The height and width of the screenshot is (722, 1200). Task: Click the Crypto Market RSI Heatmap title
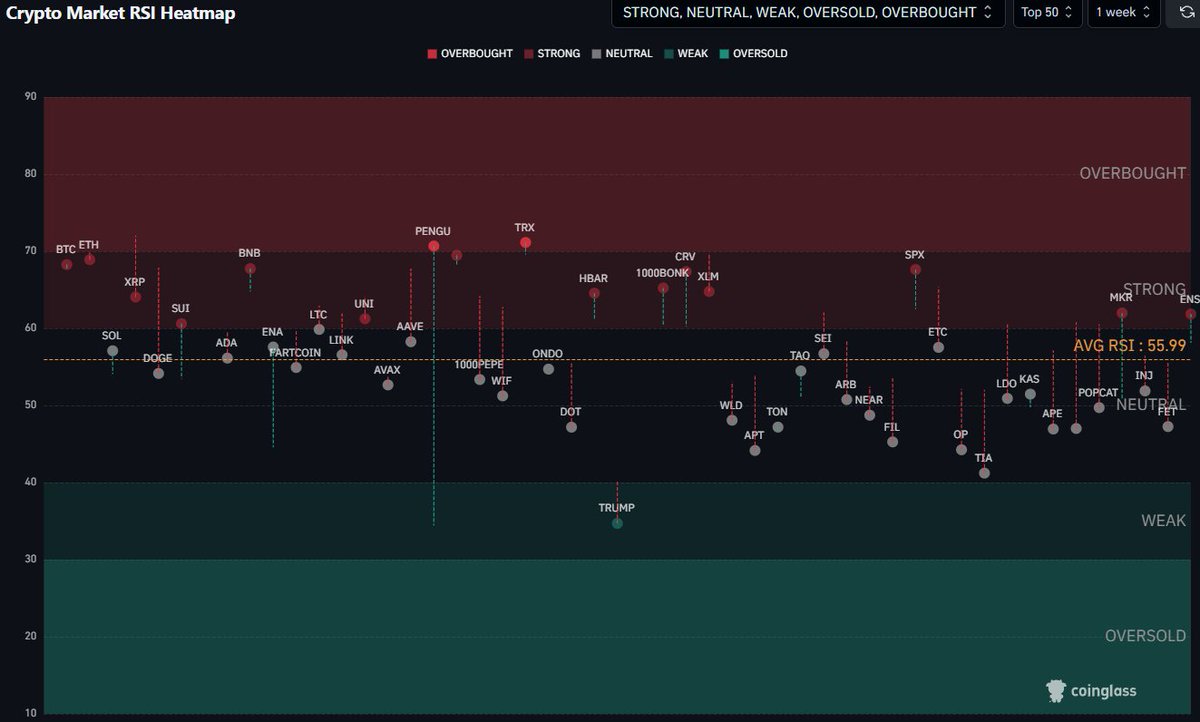[122, 13]
